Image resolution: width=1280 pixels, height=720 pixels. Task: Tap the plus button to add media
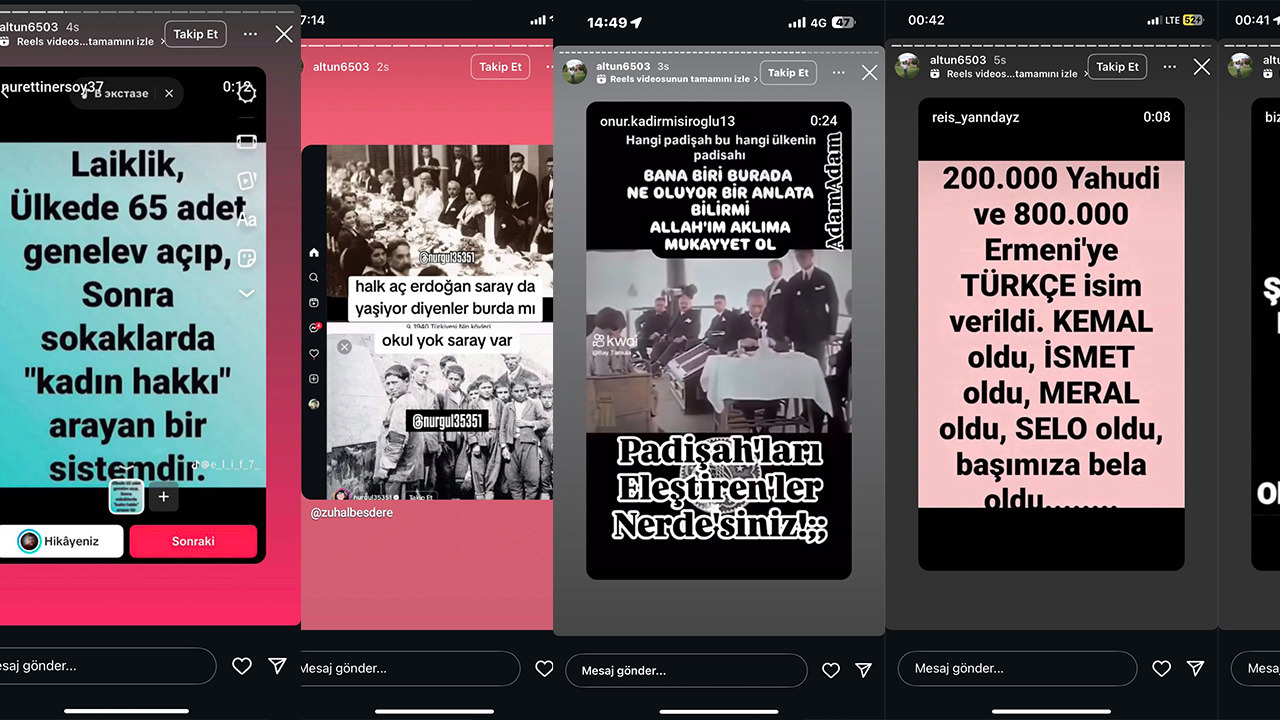164,497
